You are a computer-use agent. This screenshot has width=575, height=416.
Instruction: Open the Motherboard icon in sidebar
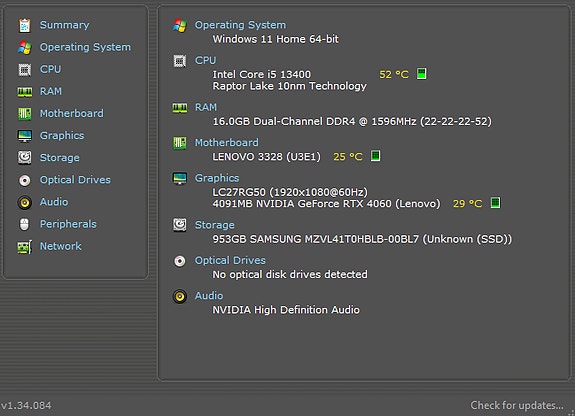point(25,114)
